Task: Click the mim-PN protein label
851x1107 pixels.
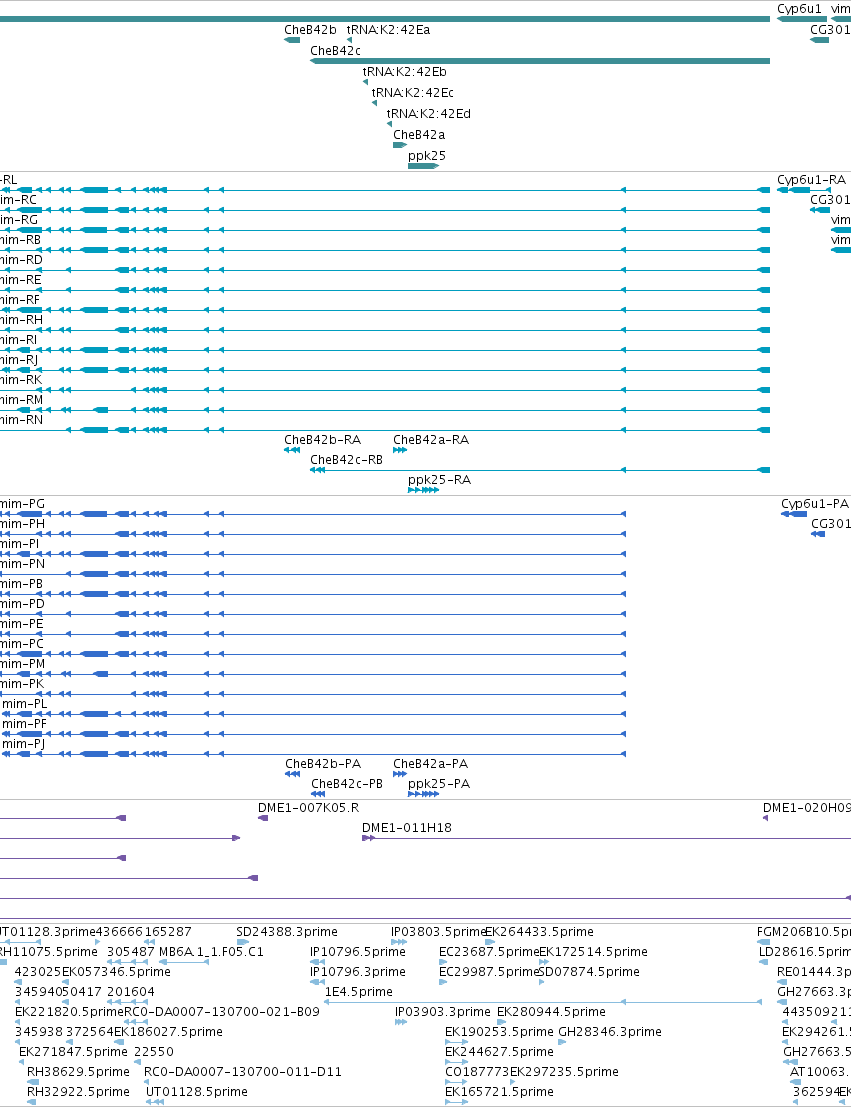Action: pyautogui.click(x=22, y=564)
